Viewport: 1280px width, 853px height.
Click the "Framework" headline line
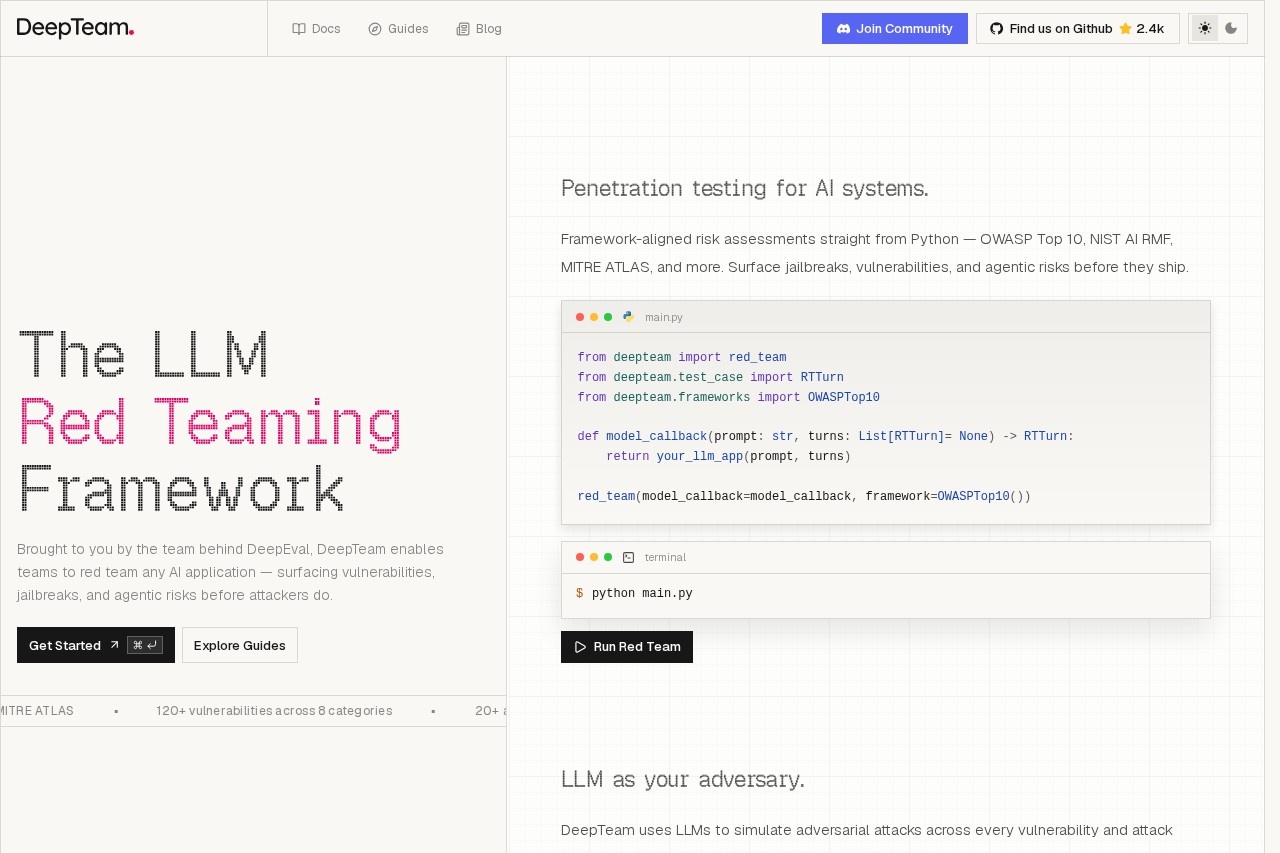click(181, 489)
